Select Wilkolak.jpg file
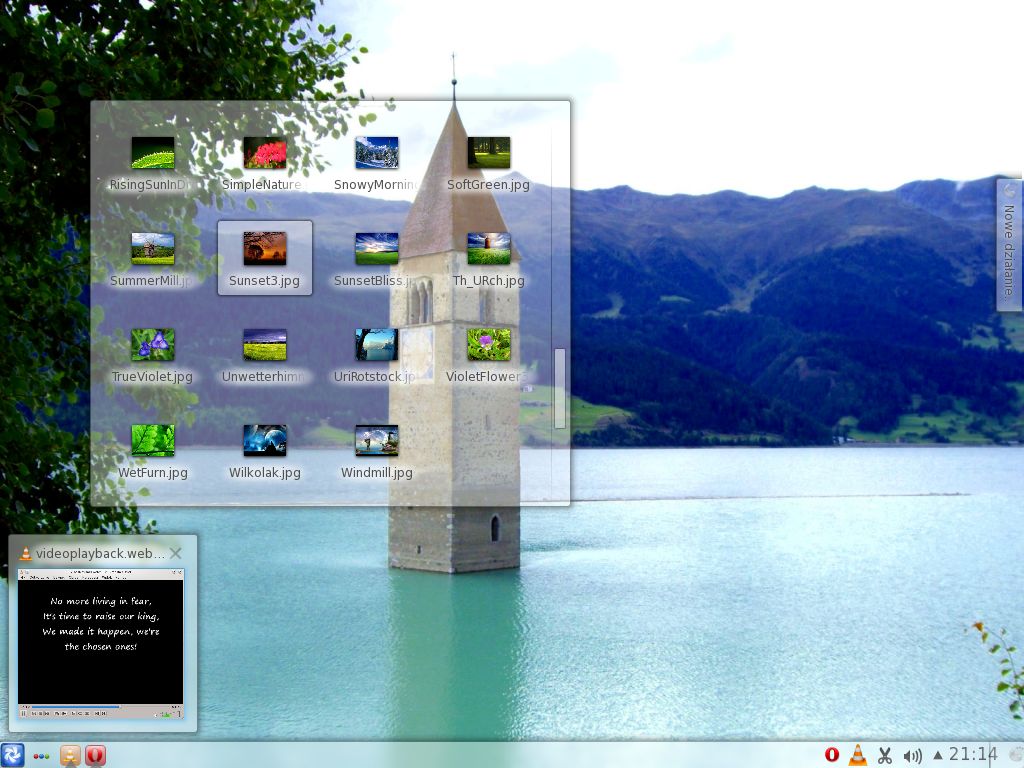 coord(264,452)
